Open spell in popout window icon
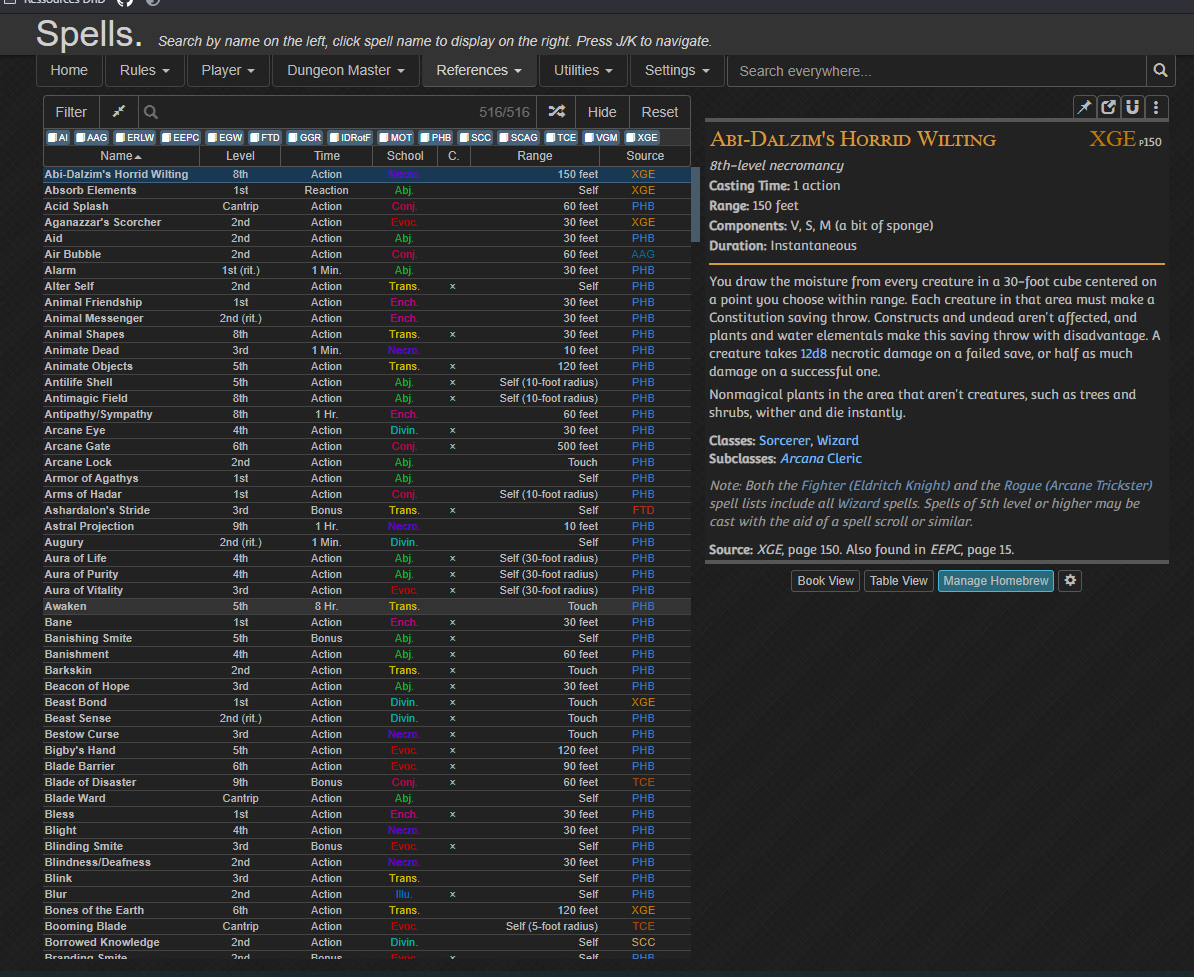The width and height of the screenshot is (1194, 977). coord(1109,107)
